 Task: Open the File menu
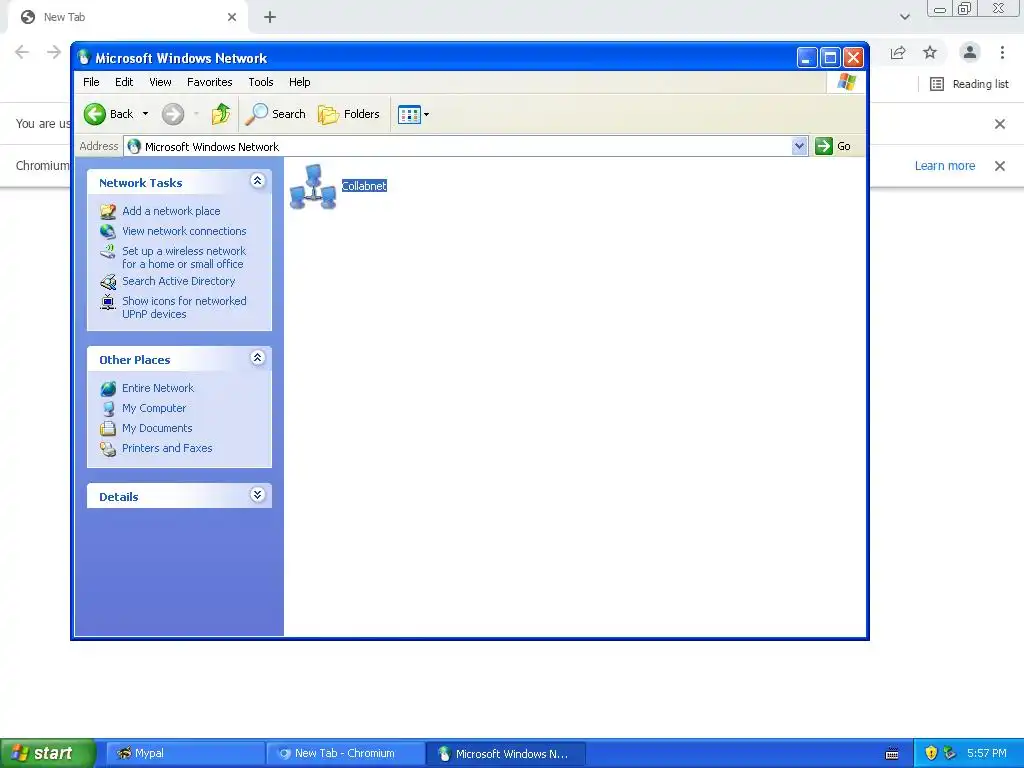click(91, 82)
